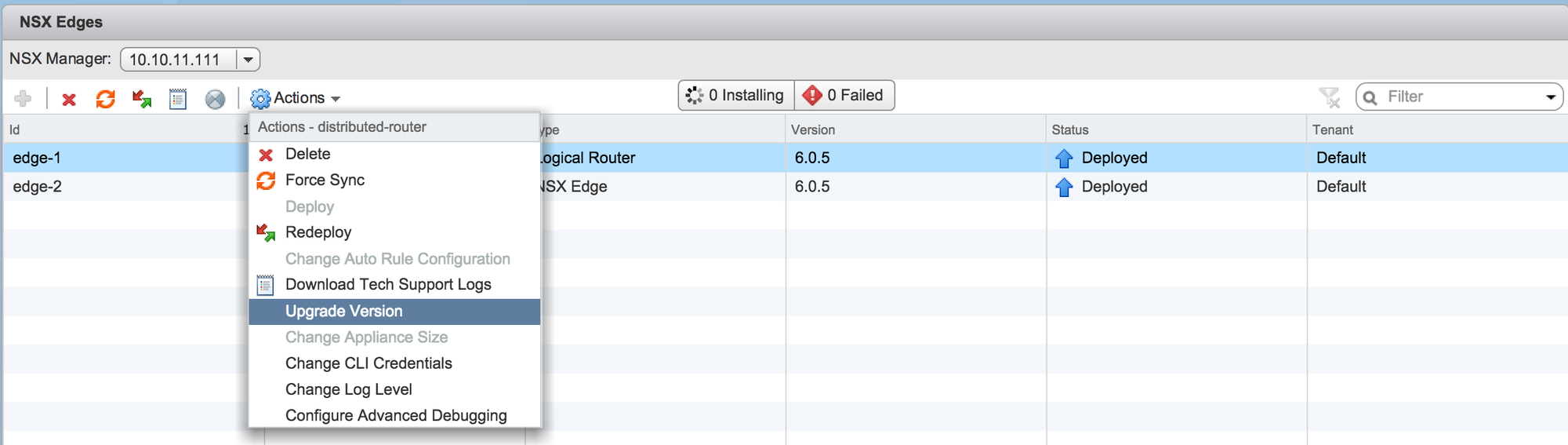Viewport: 1568px width, 445px height.
Task: Click Deployed status text for edge-2
Action: pos(1114,188)
